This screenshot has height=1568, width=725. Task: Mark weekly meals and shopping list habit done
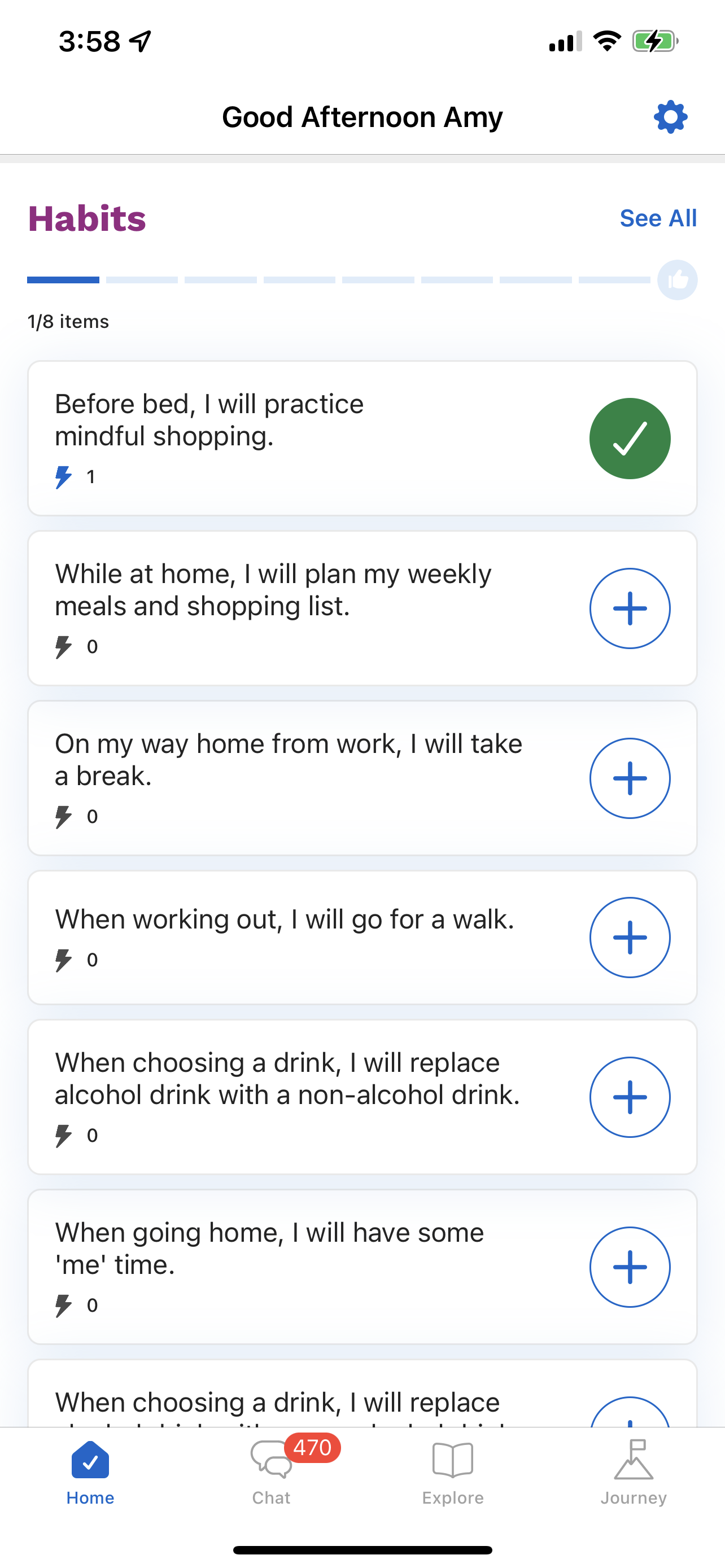point(630,608)
